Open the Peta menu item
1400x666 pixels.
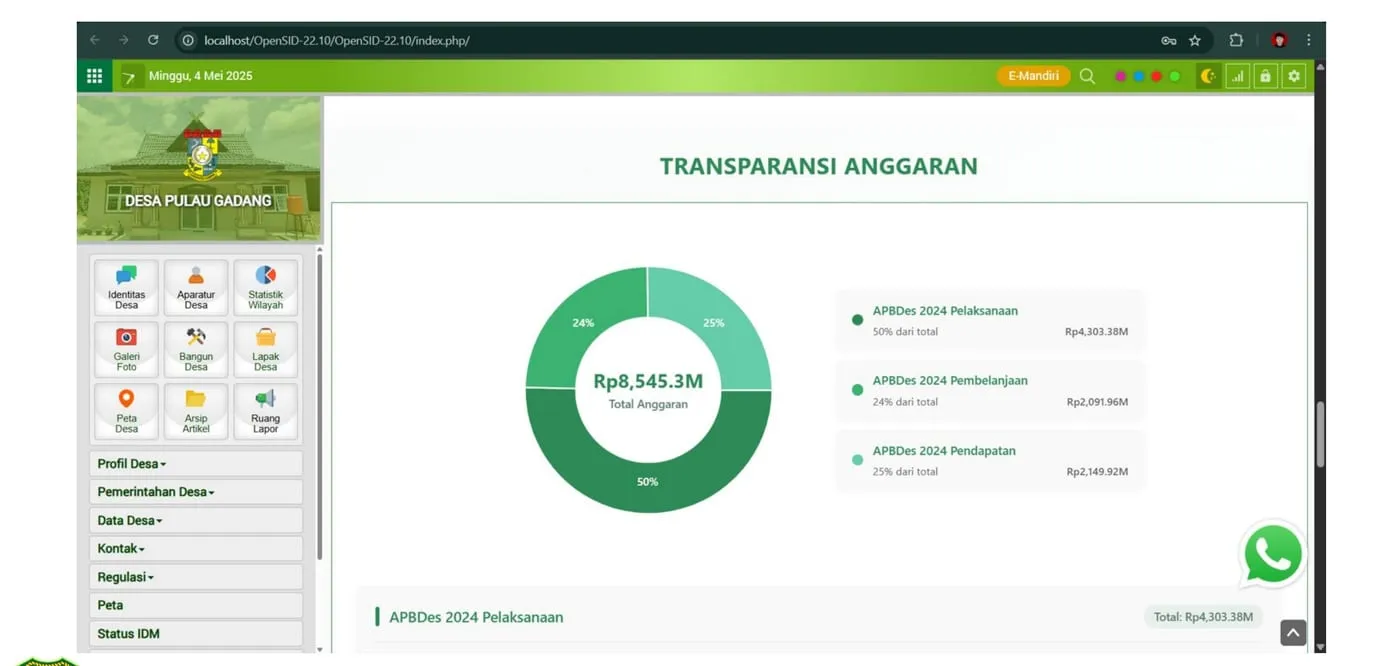pos(196,605)
